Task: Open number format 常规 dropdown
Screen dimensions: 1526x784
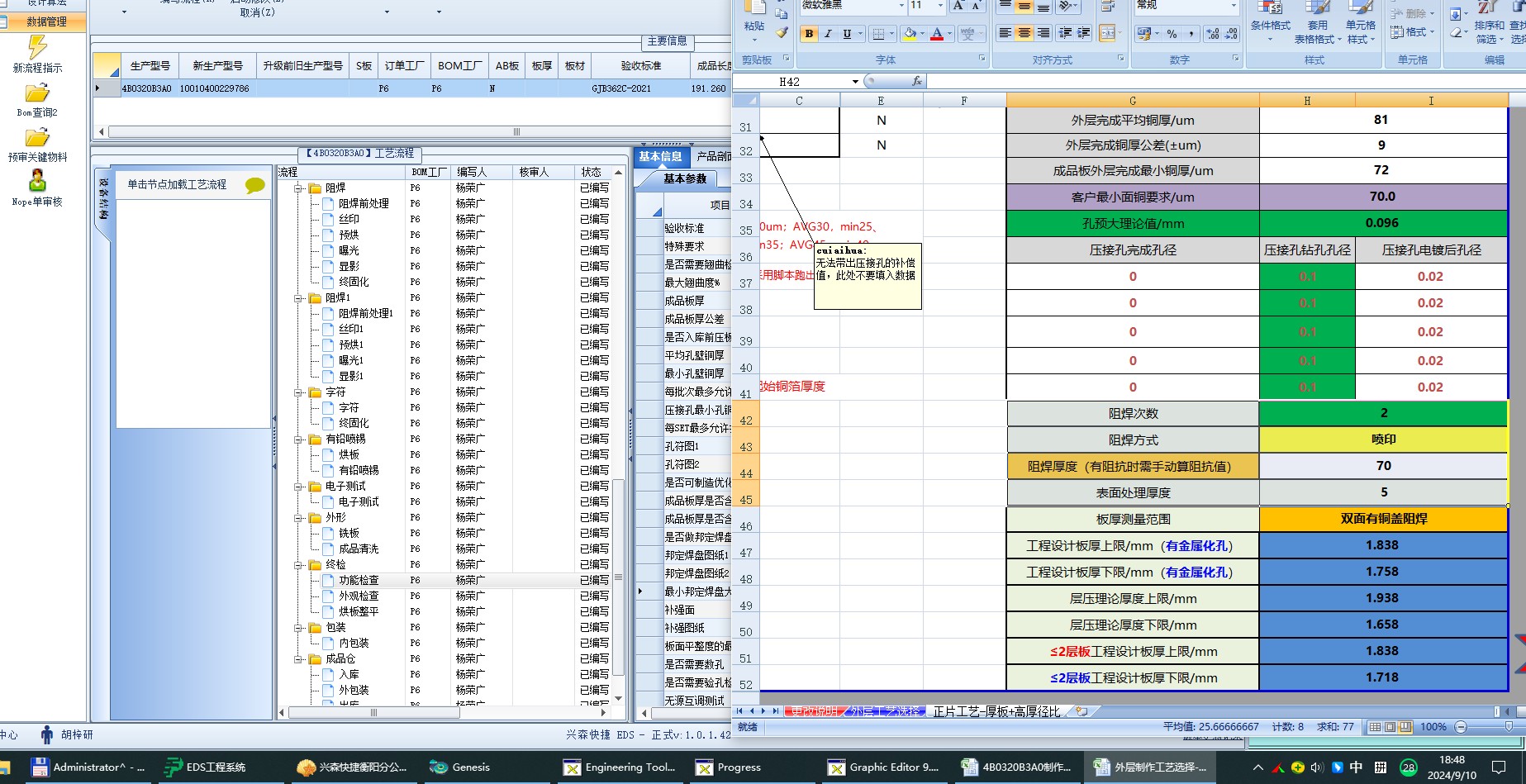Action: (1234, 6)
